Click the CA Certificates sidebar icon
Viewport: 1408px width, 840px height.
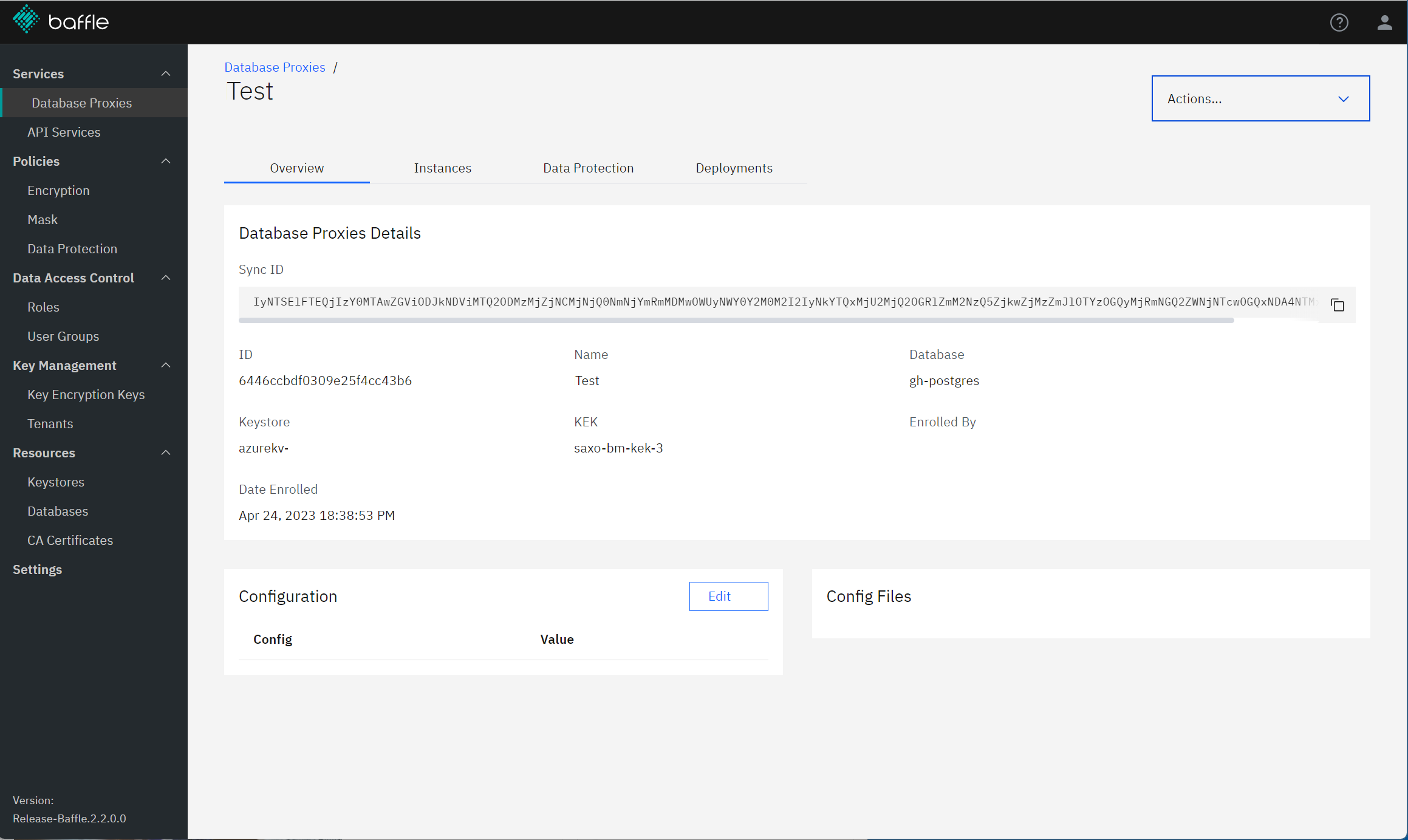[70, 540]
